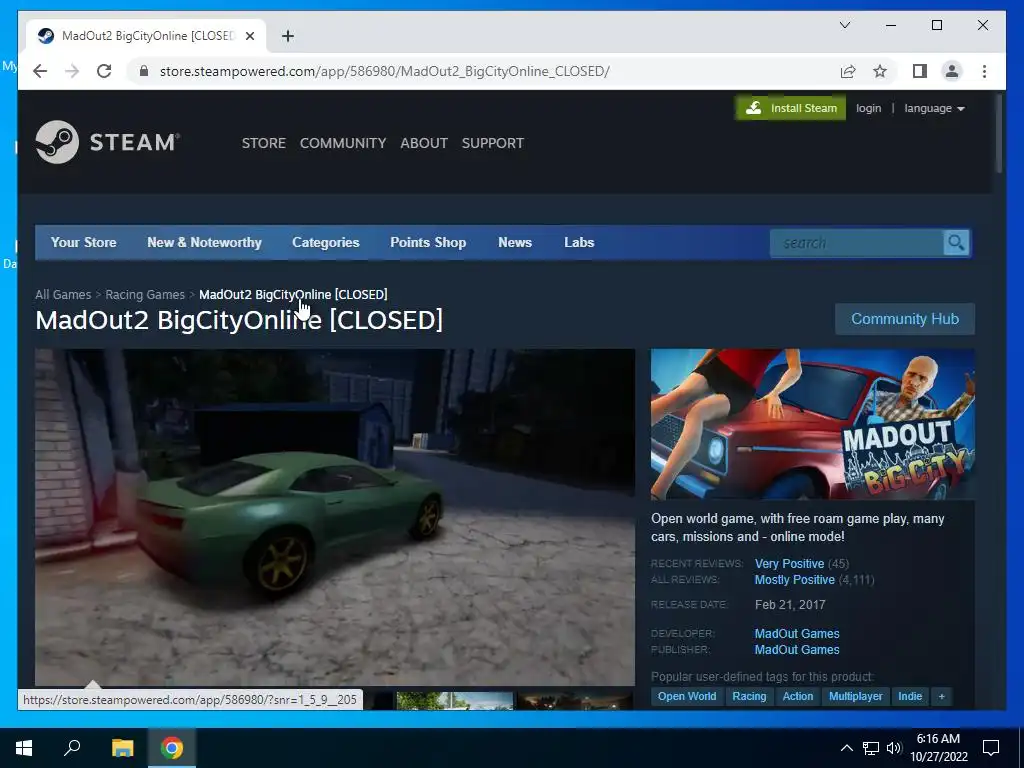Open the COMMUNITY menu
This screenshot has width=1024, height=768.
343,143
